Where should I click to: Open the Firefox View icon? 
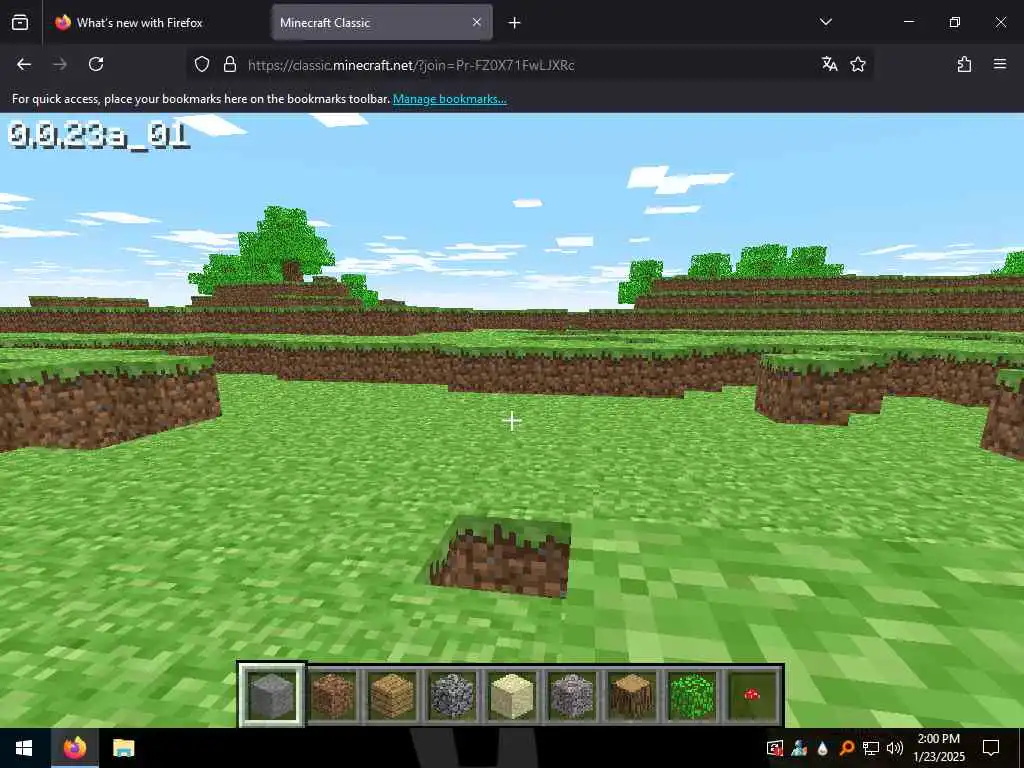coord(20,22)
